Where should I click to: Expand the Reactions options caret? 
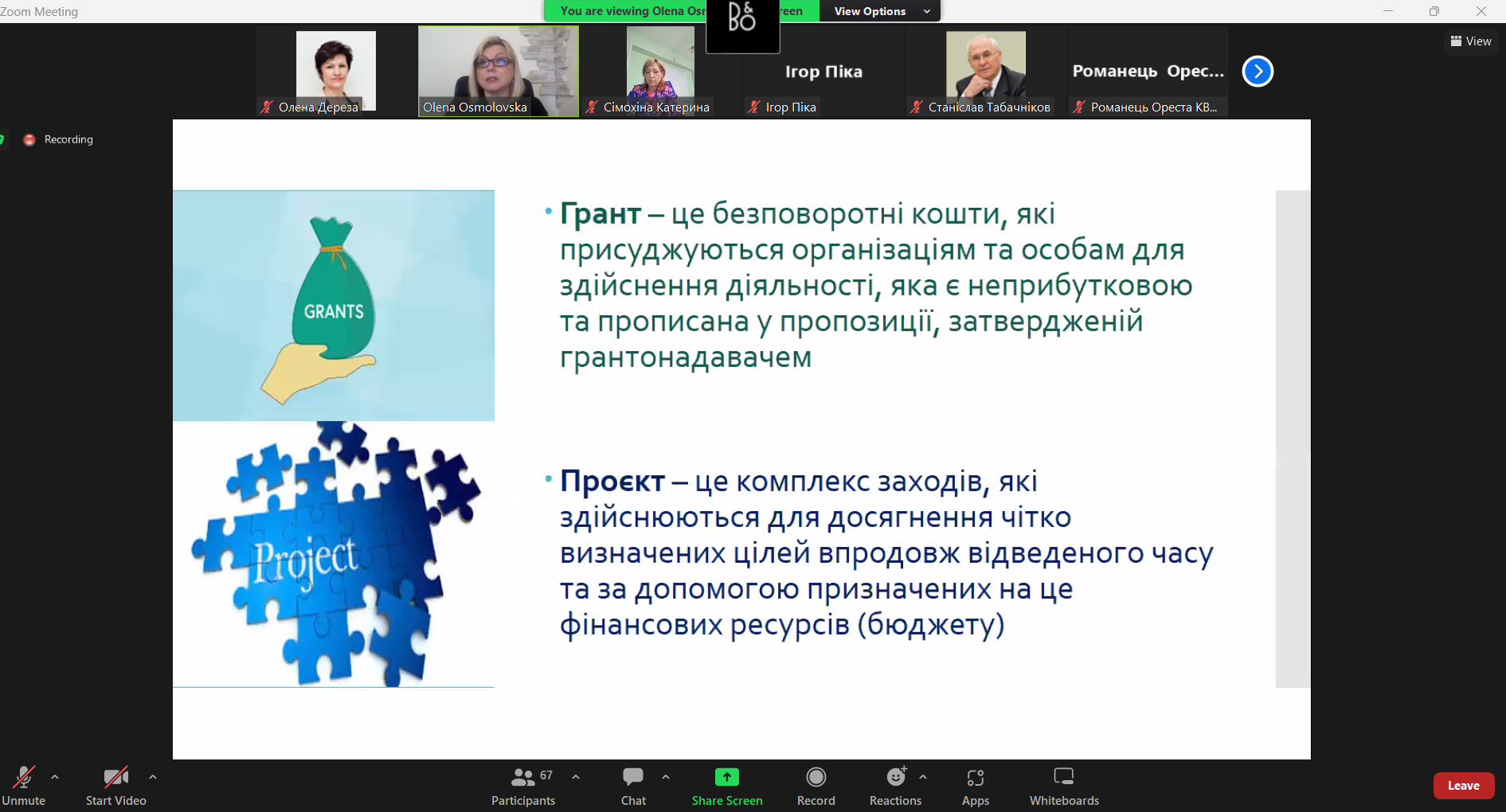[923, 777]
